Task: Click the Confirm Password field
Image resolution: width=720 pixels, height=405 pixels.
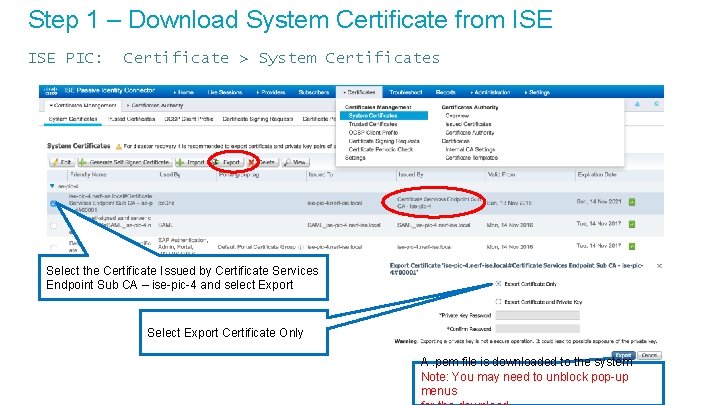Action: point(537,329)
